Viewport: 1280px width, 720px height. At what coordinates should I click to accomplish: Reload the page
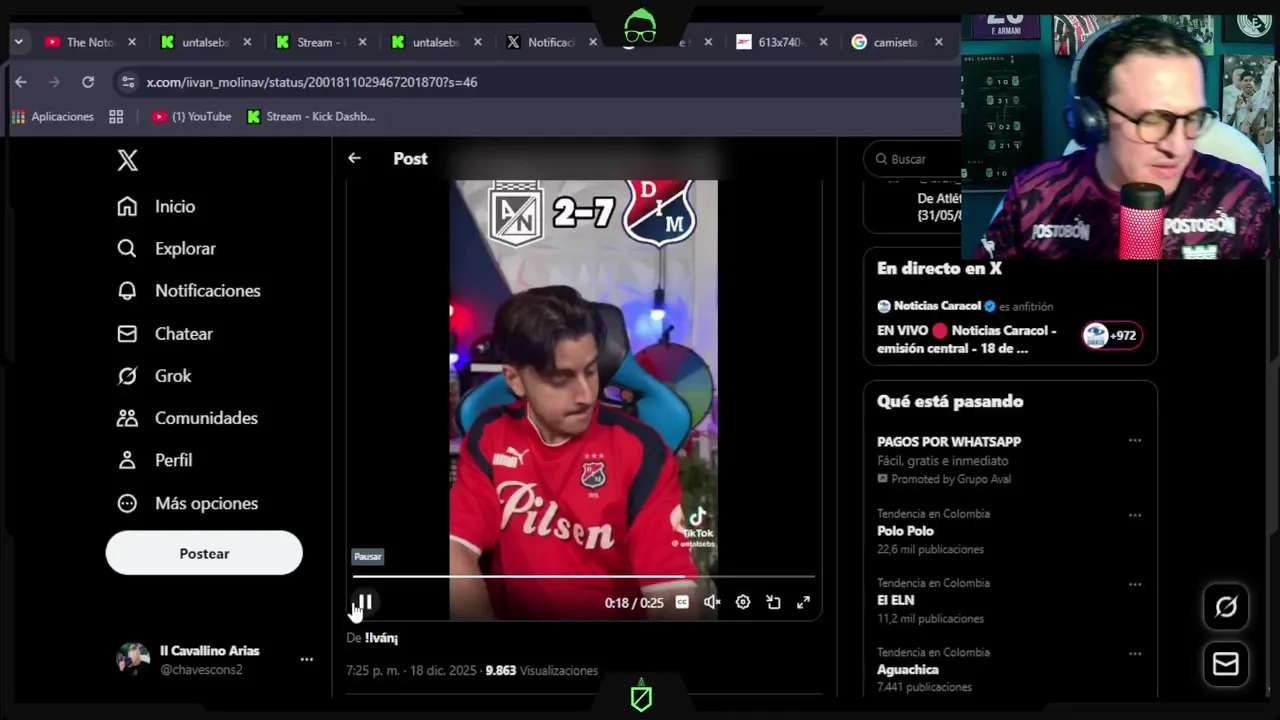[x=88, y=82]
